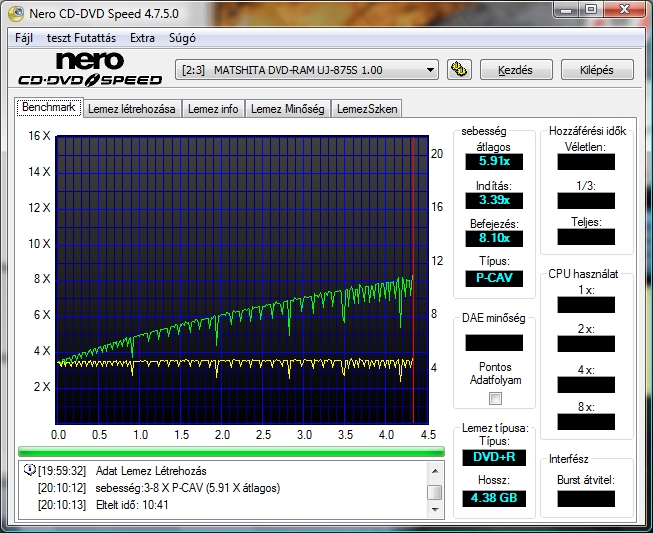Click log line 'Adat Lemez Létrehozás'
Screen dimensions: 653x533
click(151, 471)
